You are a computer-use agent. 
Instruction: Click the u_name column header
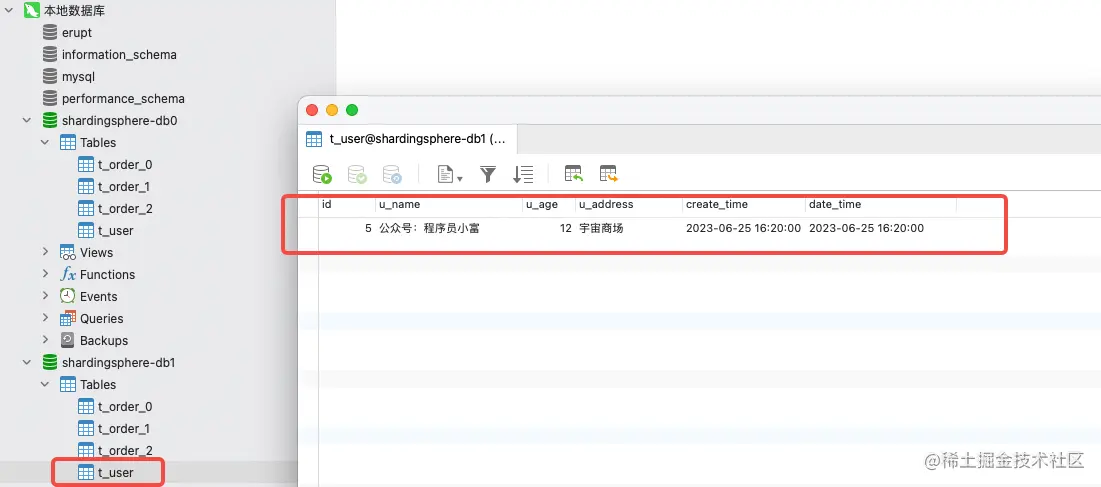[449, 205]
